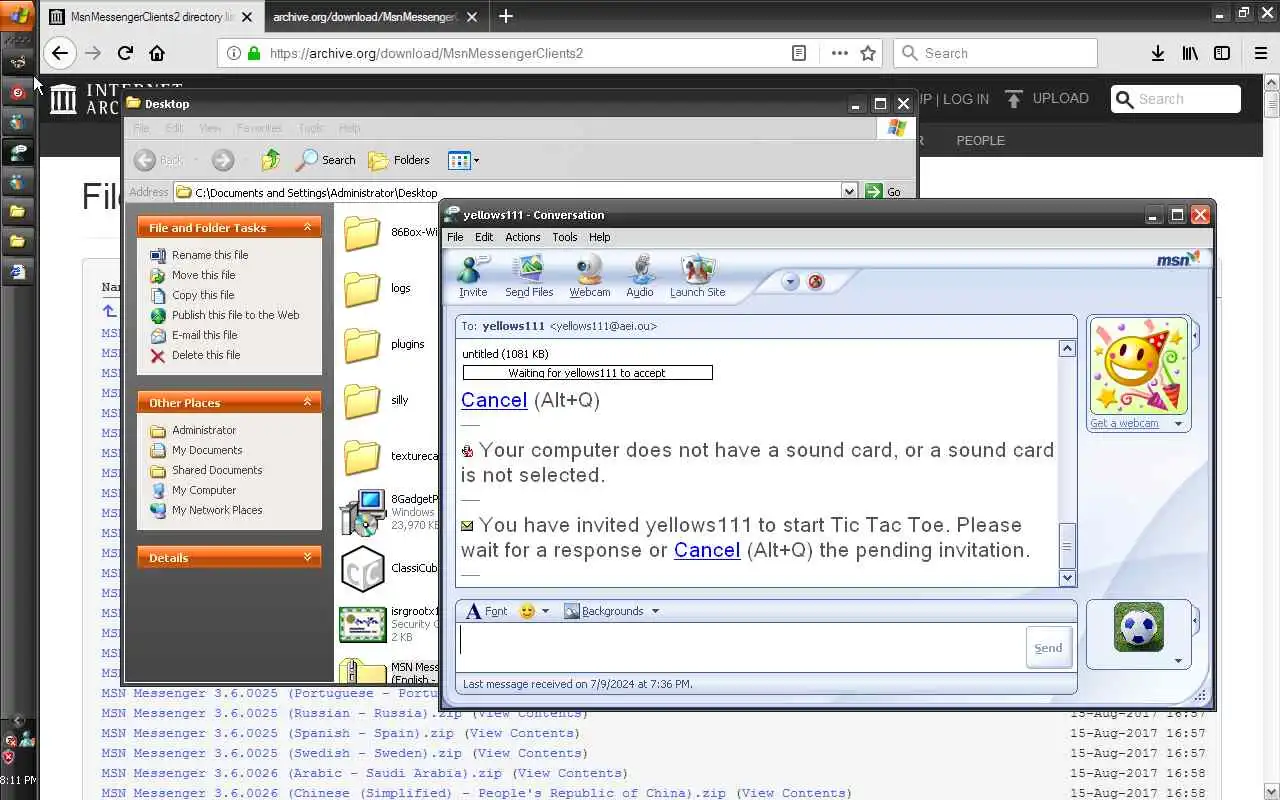Click Firefox reload page icon
Viewport: 1280px width, 800px height.
point(125,53)
